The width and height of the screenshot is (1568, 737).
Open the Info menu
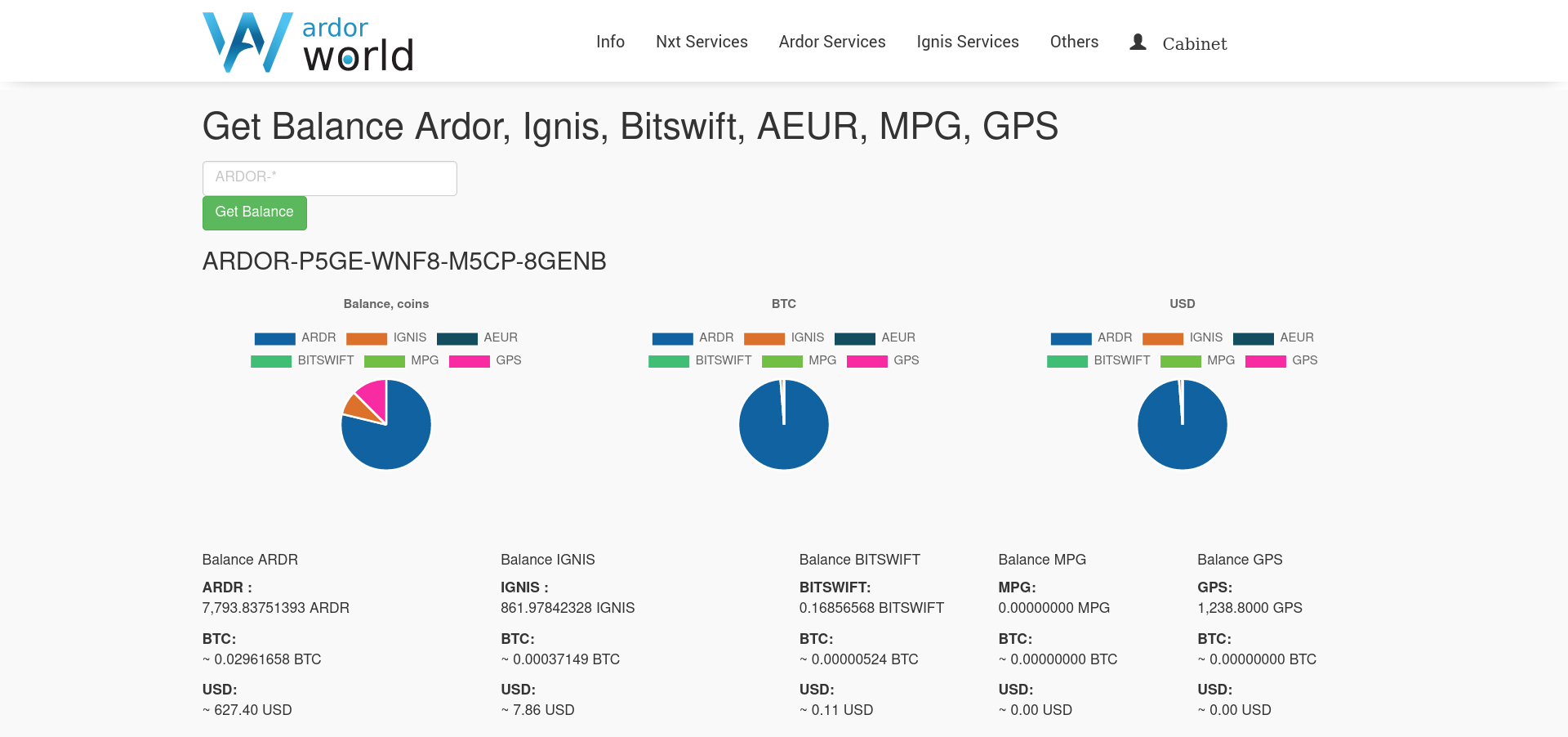(610, 42)
